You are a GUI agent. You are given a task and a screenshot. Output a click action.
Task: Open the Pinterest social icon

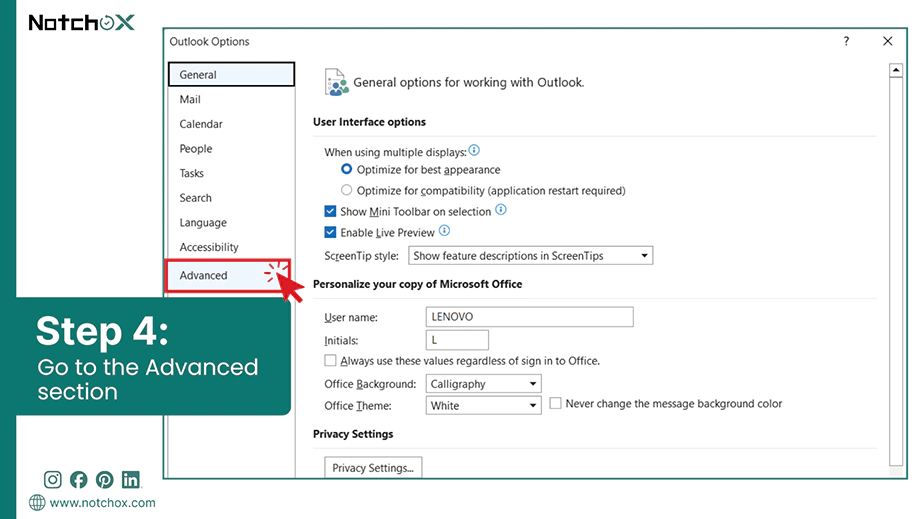[105, 480]
